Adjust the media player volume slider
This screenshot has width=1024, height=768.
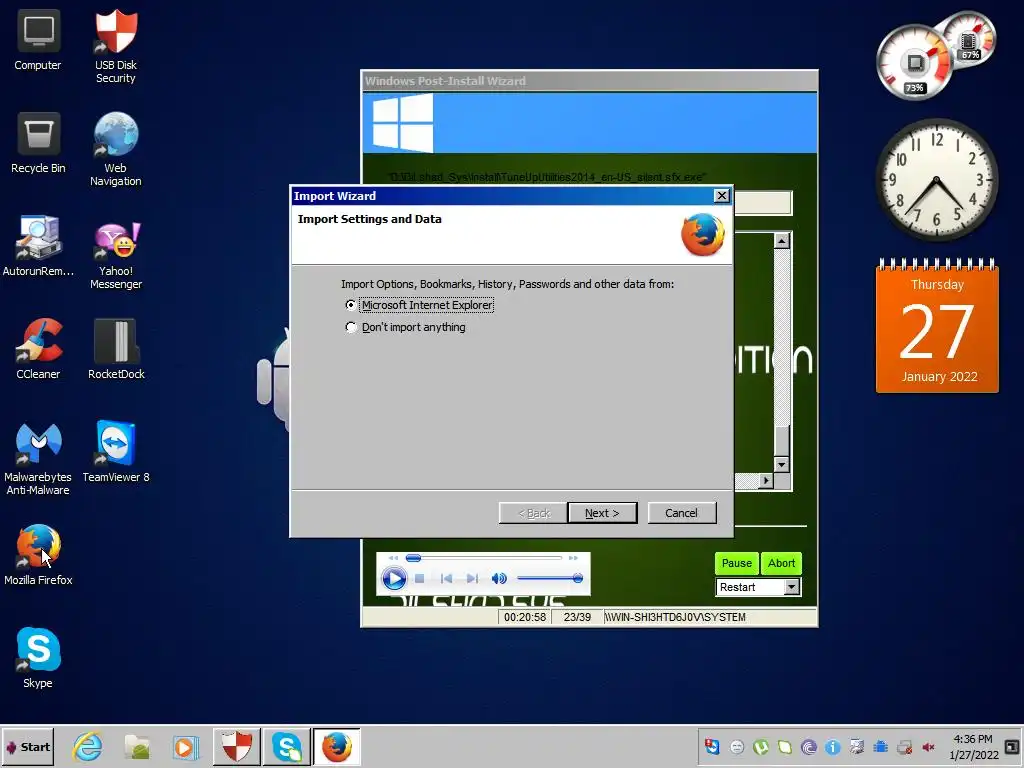click(x=550, y=578)
